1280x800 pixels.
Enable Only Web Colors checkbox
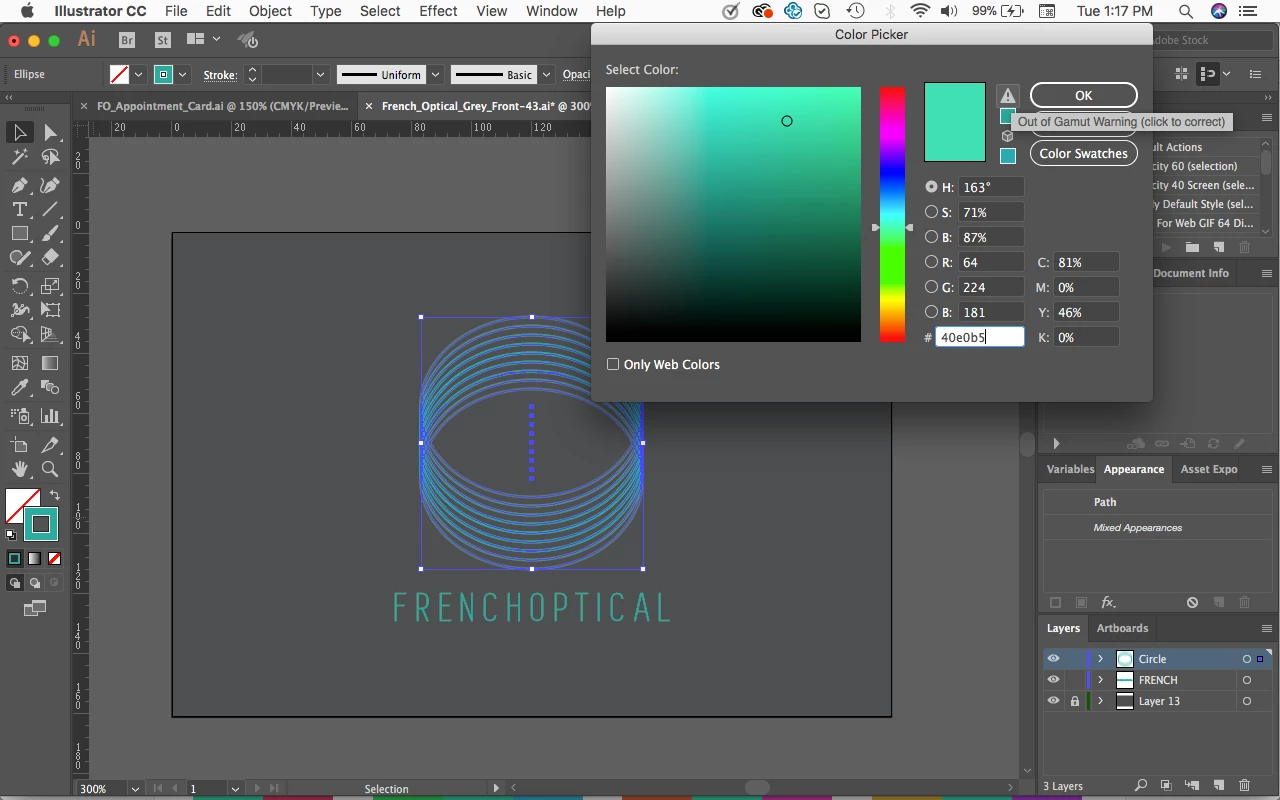(613, 365)
